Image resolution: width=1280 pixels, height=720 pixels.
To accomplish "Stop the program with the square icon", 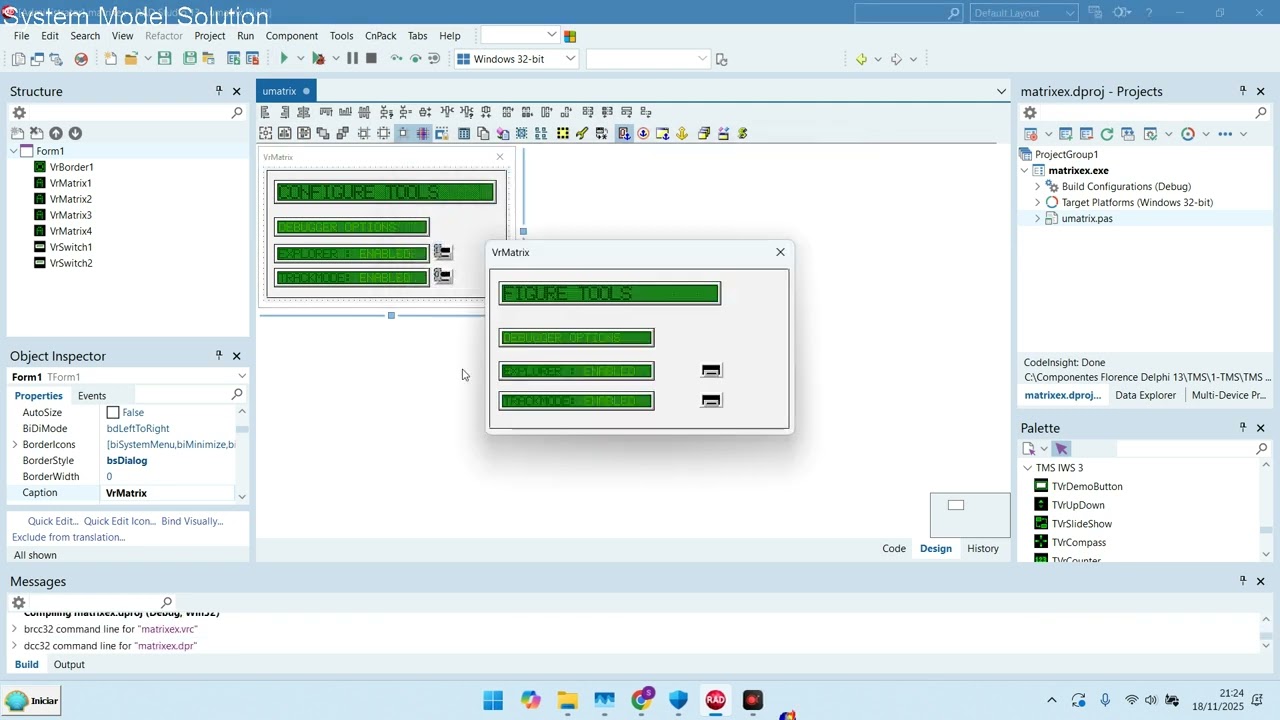I will [x=371, y=59].
